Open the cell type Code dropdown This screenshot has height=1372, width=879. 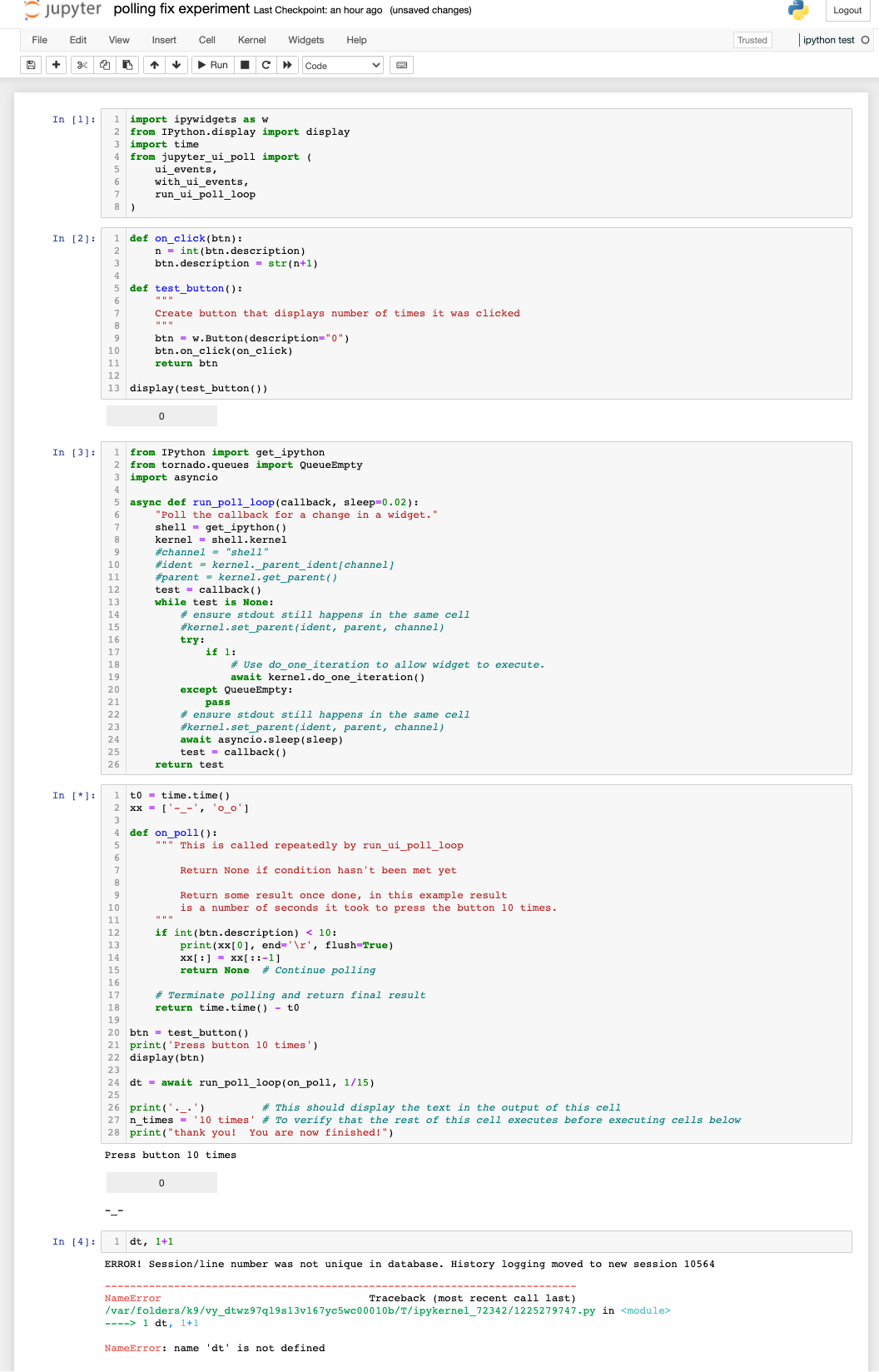pos(343,65)
